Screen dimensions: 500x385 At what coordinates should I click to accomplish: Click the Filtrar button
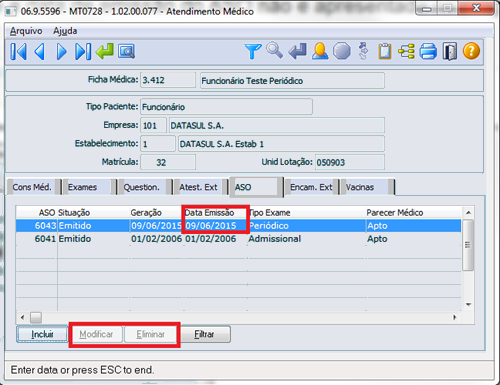click(x=204, y=334)
